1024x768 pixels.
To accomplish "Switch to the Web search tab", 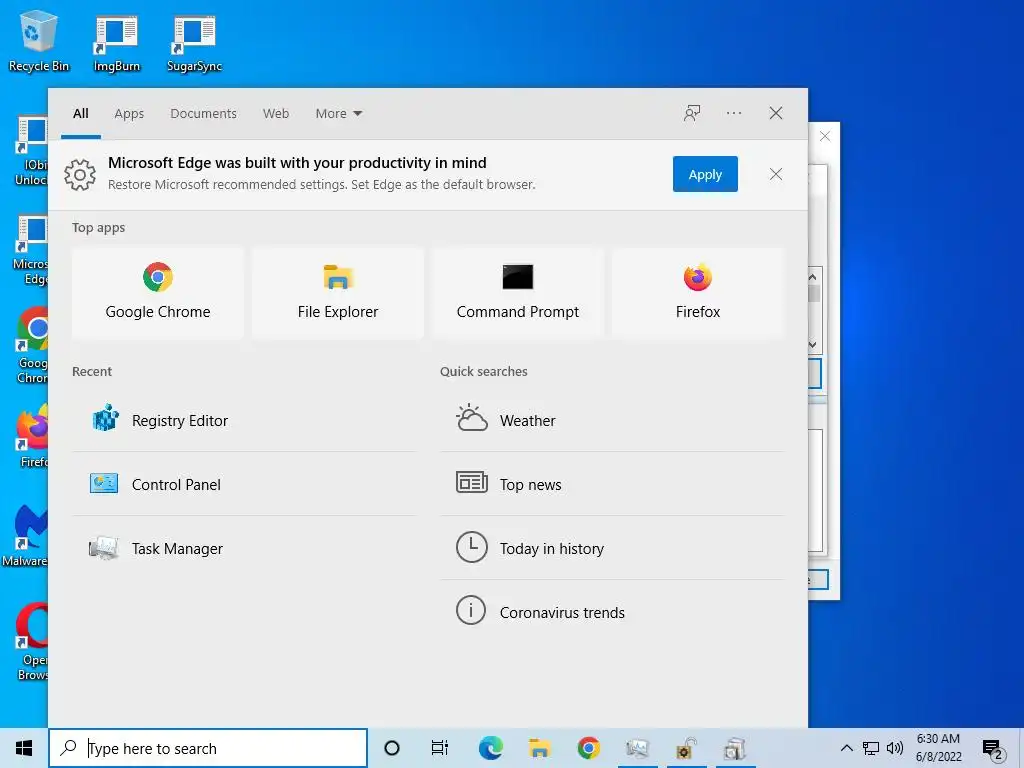I will click(276, 113).
